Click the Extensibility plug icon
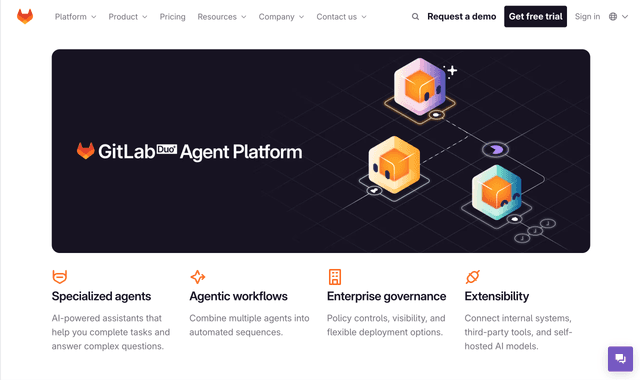The width and height of the screenshot is (640, 380). (473, 277)
